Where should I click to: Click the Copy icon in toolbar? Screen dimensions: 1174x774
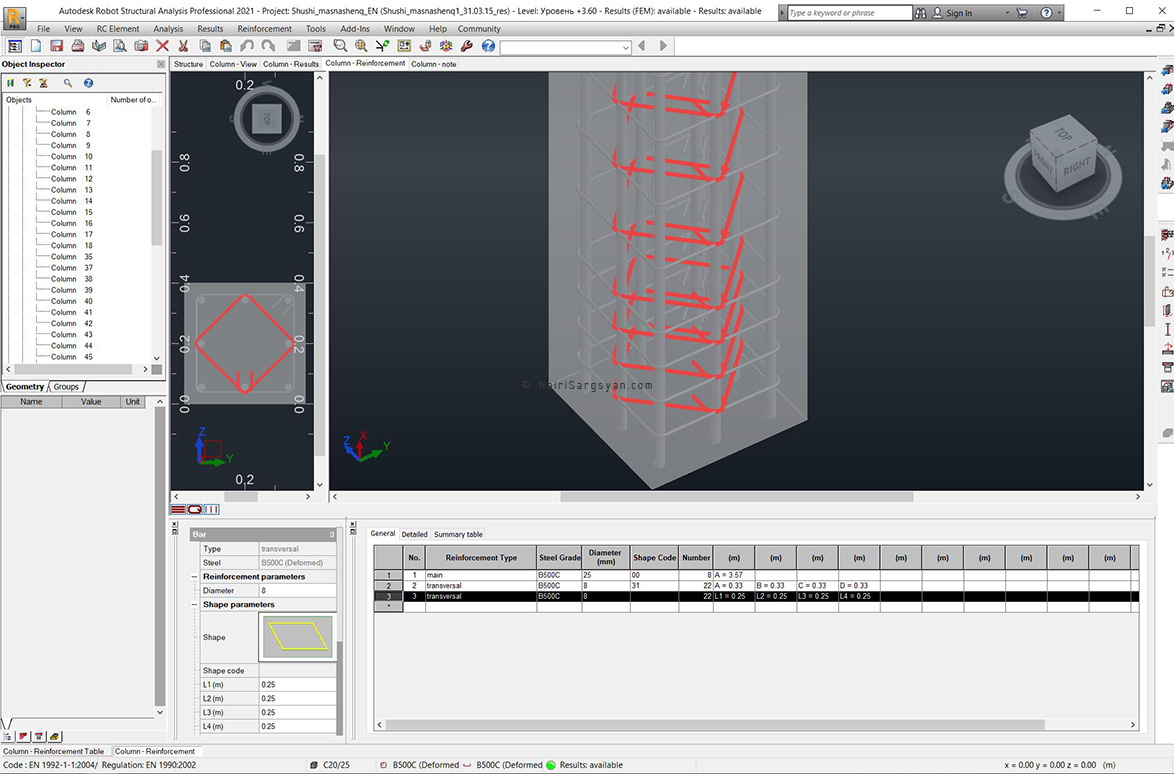click(204, 46)
